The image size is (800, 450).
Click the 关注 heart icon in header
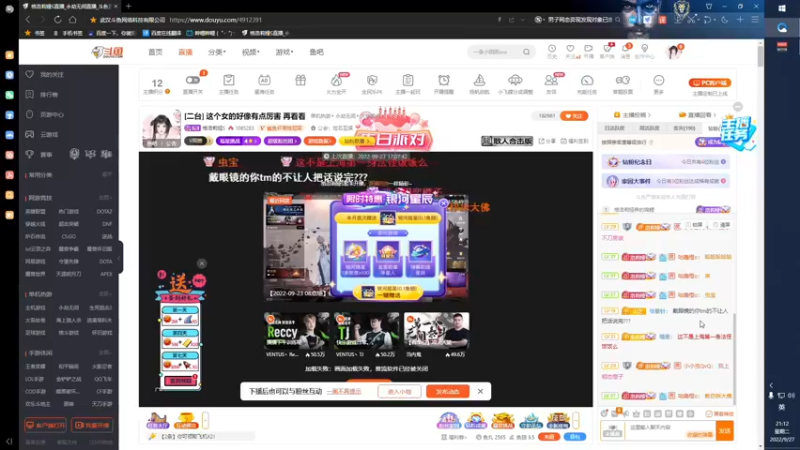(570, 49)
